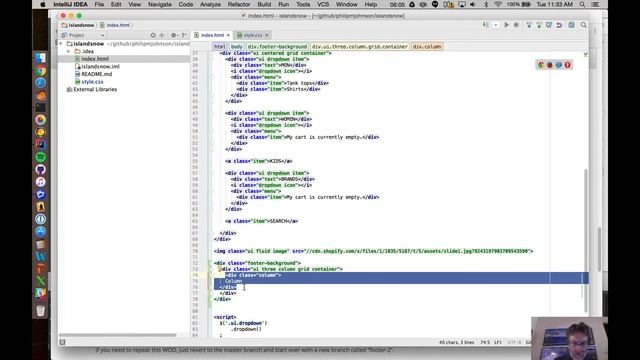Screen dimensions: 640x360
Task: Close the index.html editor tab
Action: pyautogui.click(x=228, y=35)
